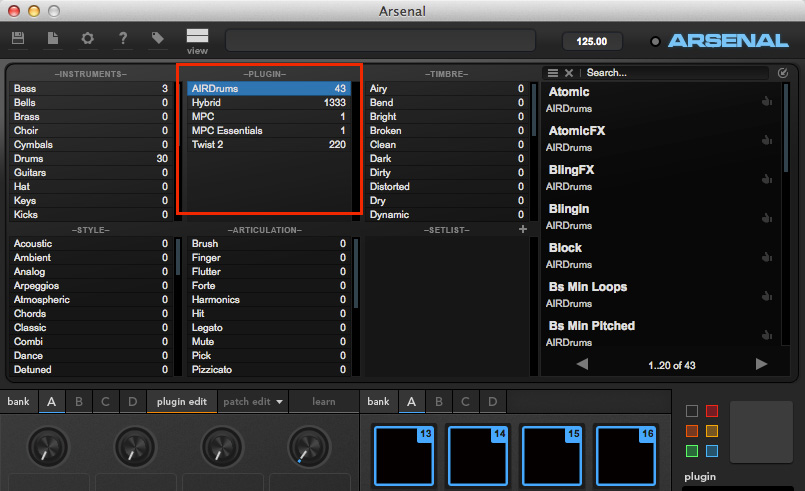
Task: Select knob bank B
Action: 79,402
